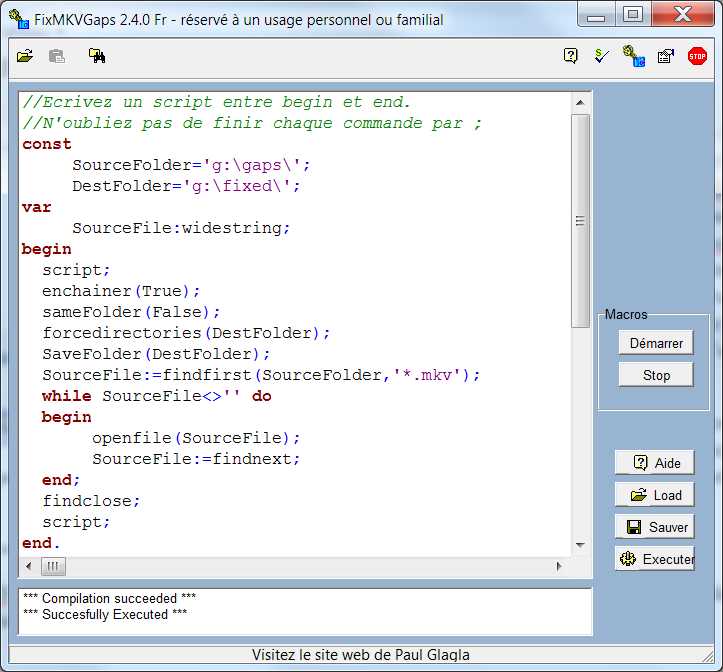Click the horizontal scrollbar's right arrow
Image resolution: width=723 pixels, height=672 pixels.
click(559, 566)
